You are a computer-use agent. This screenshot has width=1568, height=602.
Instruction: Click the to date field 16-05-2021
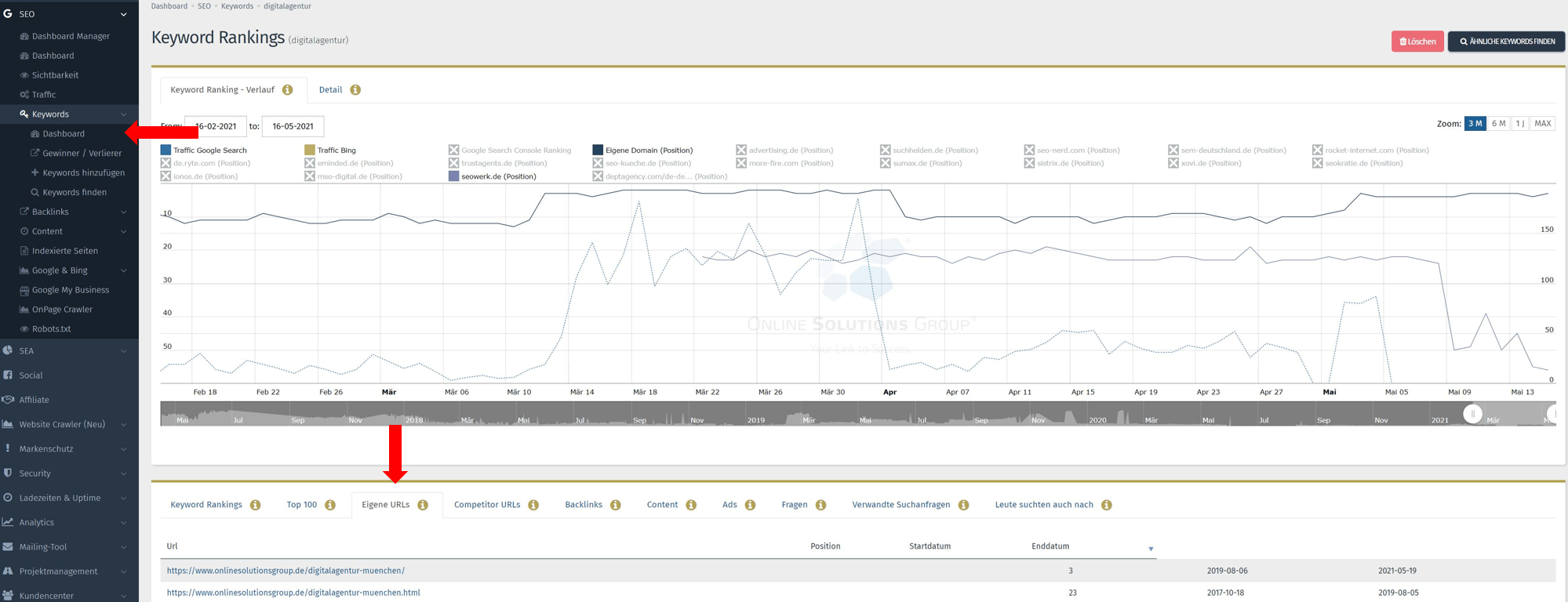[293, 126]
